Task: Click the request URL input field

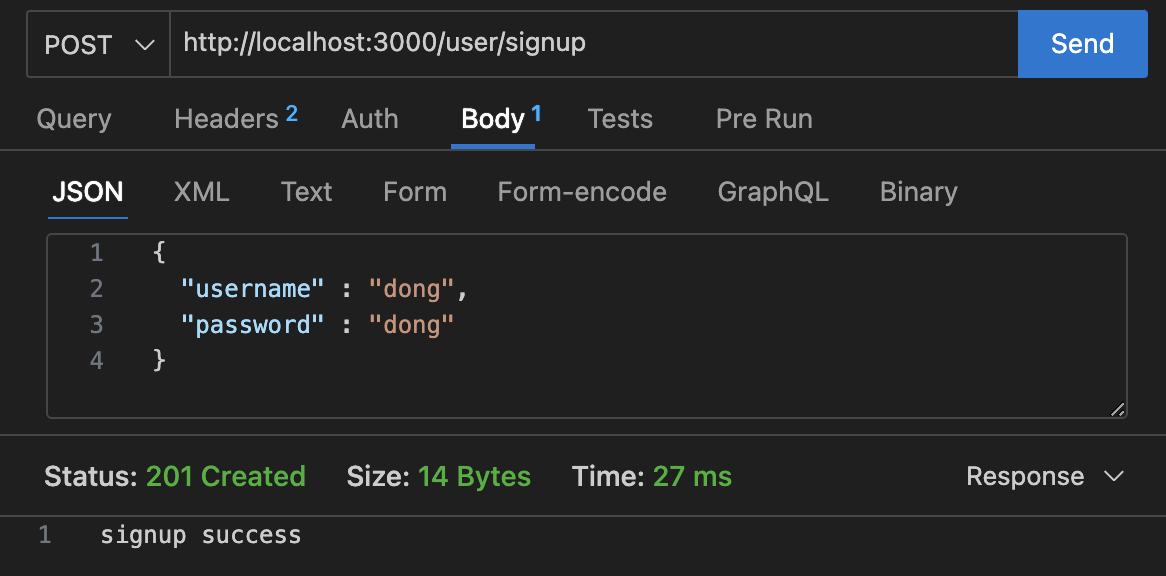Action: pos(593,45)
